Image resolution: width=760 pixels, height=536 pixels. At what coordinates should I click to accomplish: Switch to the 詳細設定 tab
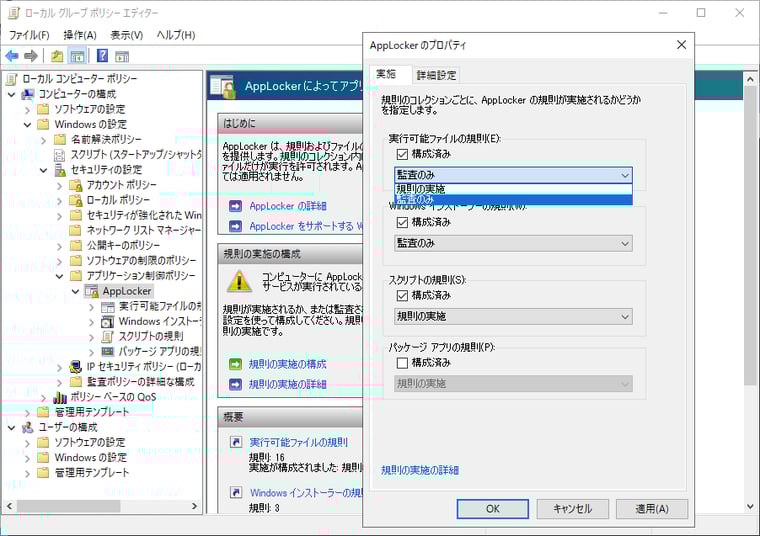coord(436,75)
